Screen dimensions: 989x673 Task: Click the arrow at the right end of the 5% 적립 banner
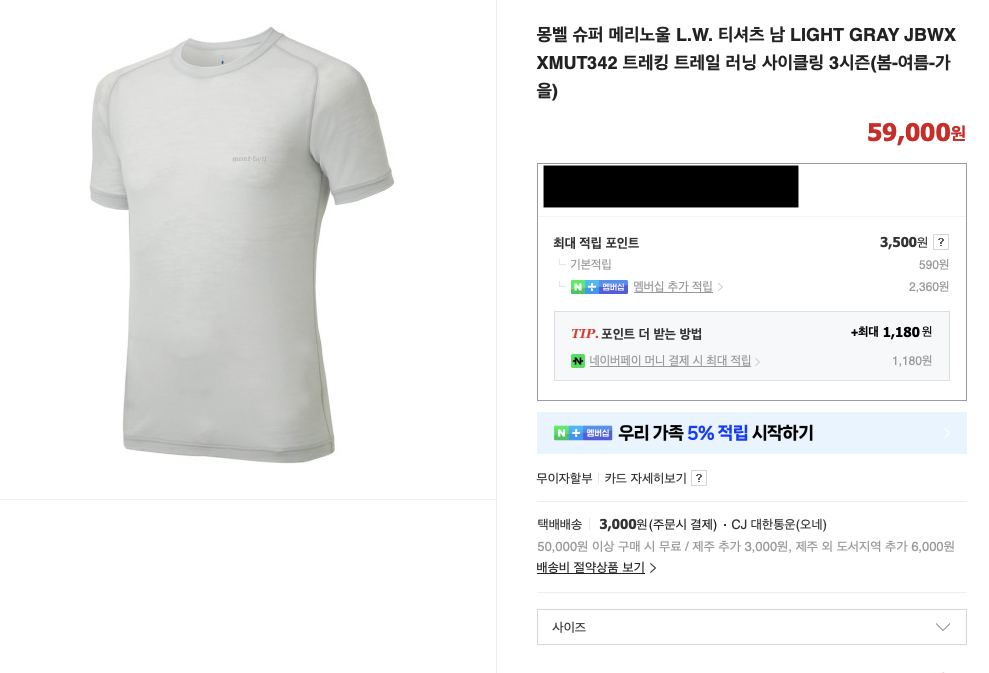click(946, 433)
